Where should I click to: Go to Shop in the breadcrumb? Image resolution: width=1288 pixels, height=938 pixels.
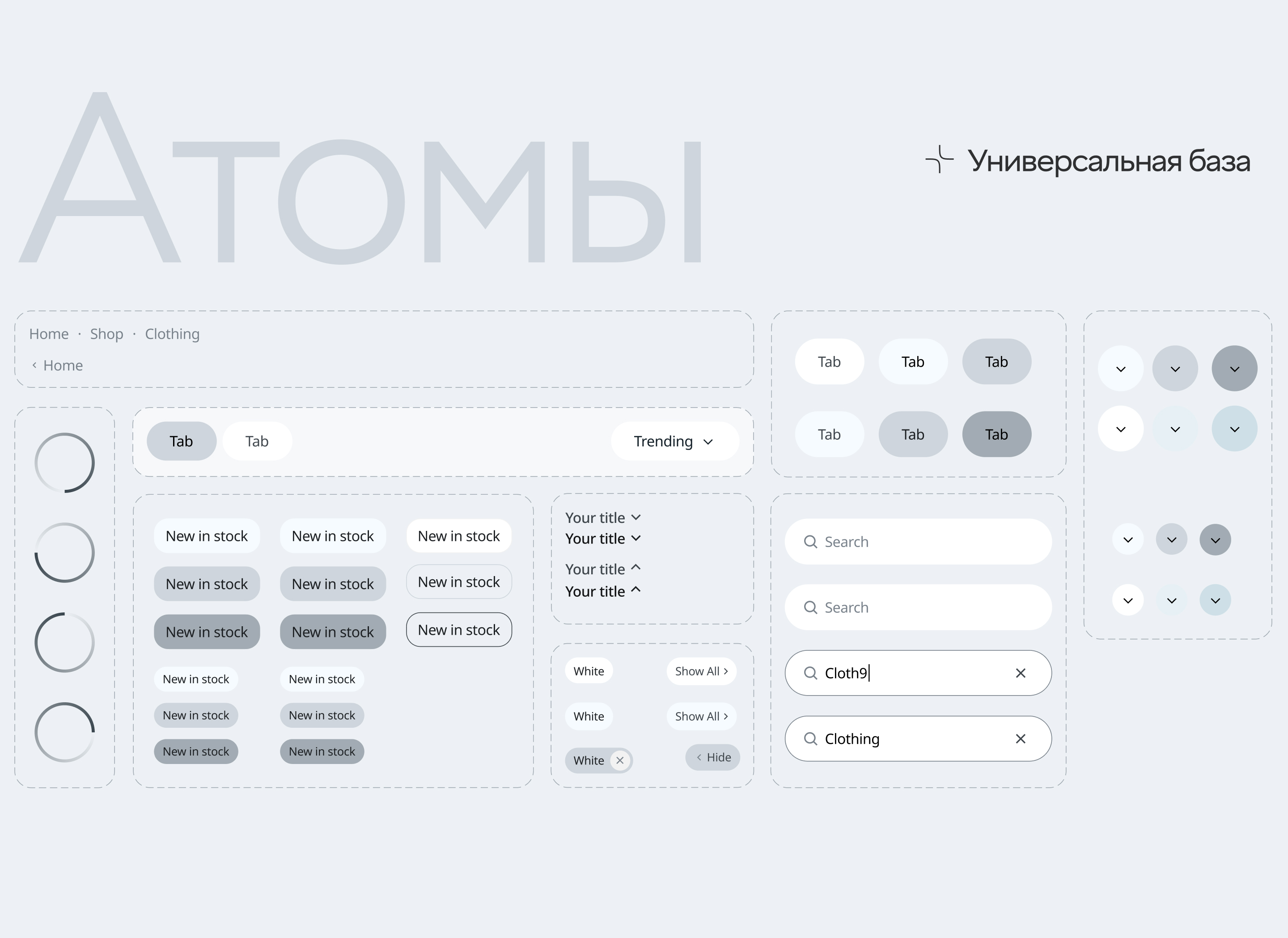107,334
